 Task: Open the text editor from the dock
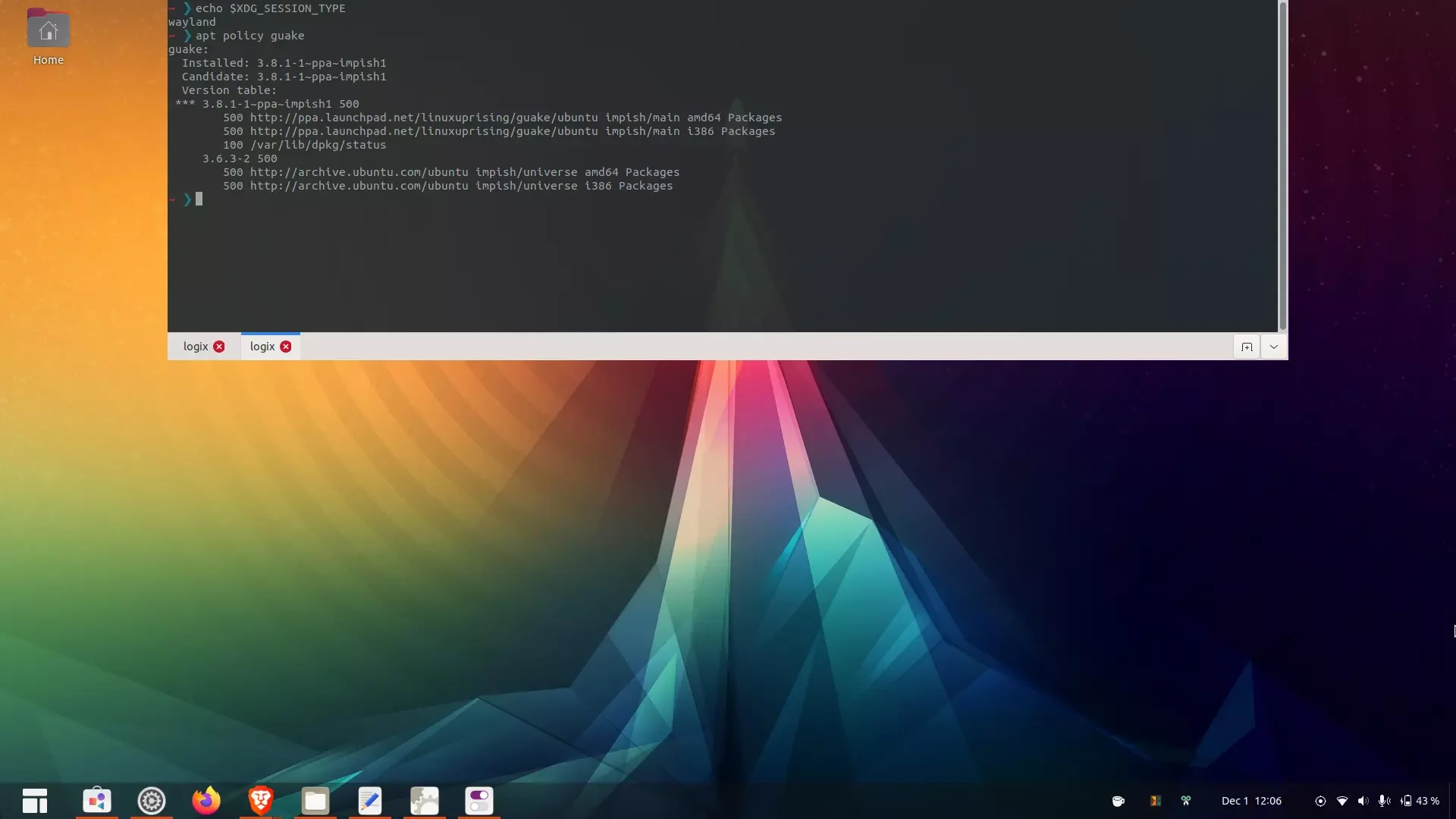pyautogui.click(x=369, y=800)
